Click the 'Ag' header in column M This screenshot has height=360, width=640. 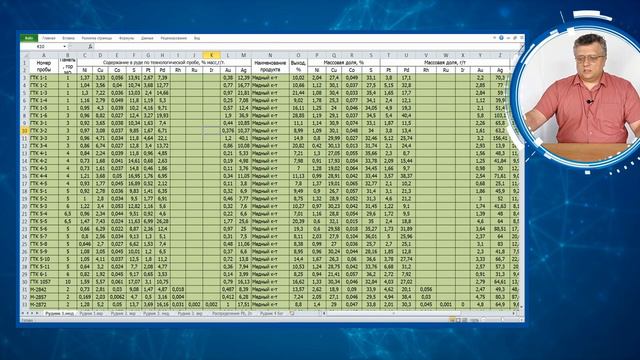point(244,70)
